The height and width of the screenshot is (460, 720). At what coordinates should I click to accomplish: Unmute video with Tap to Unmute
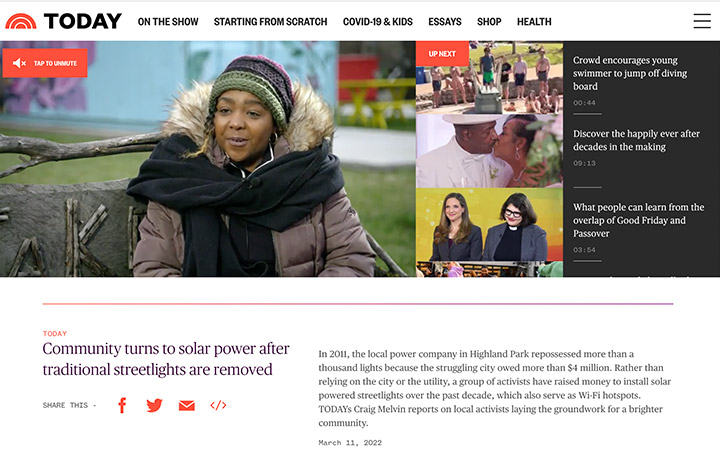(45, 63)
